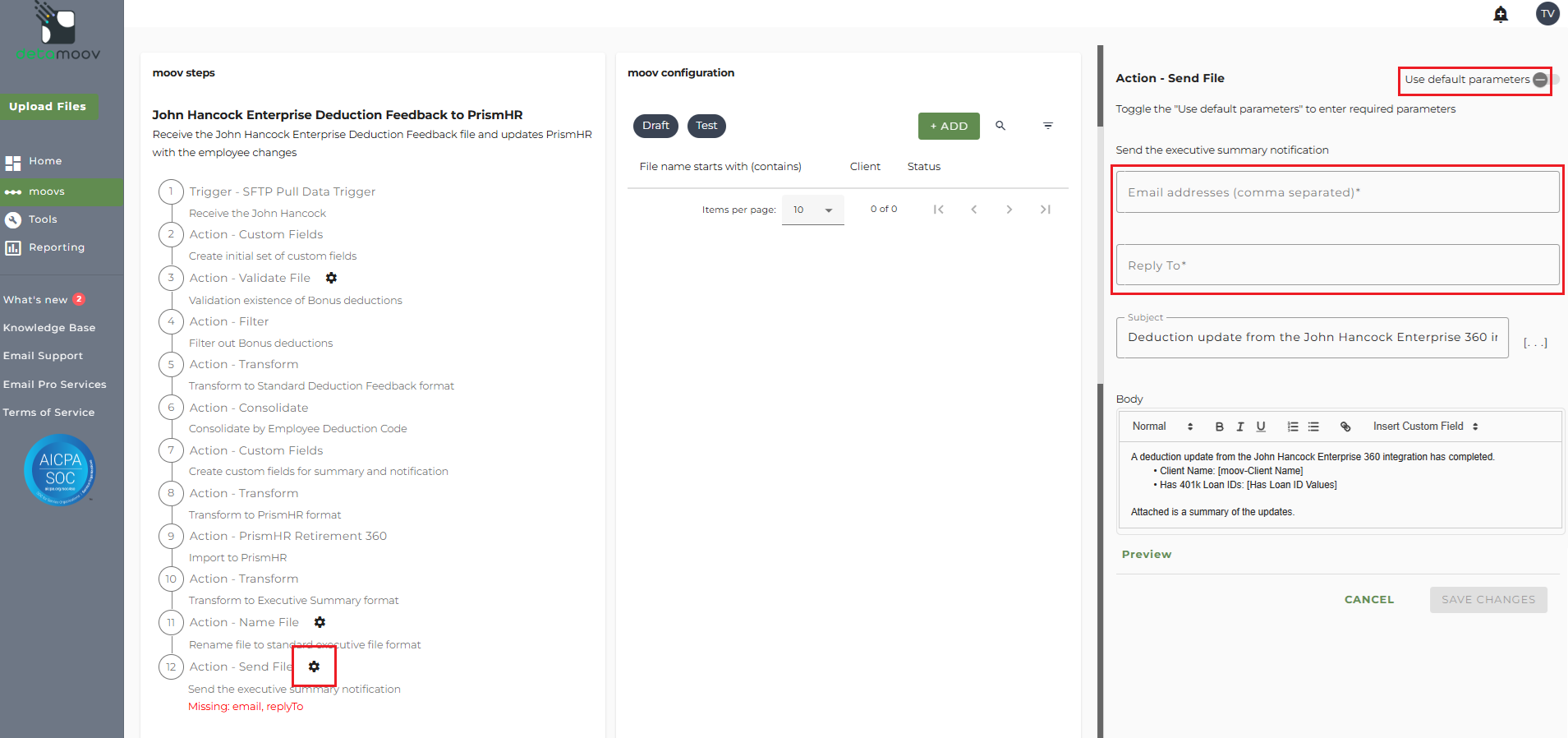Go to last page of results
Screen dimensions: 1568x738
pyautogui.click(x=1045, y=210)
